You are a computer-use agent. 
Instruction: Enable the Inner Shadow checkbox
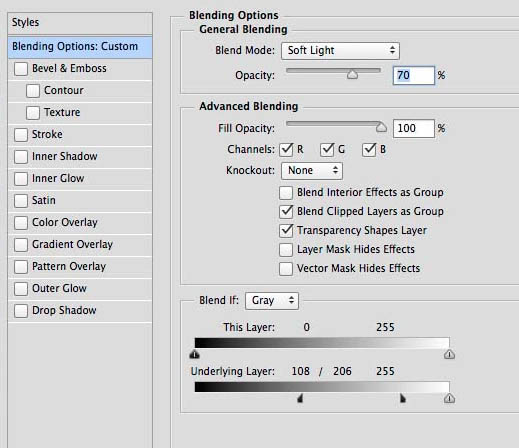[x=21, y=157]
